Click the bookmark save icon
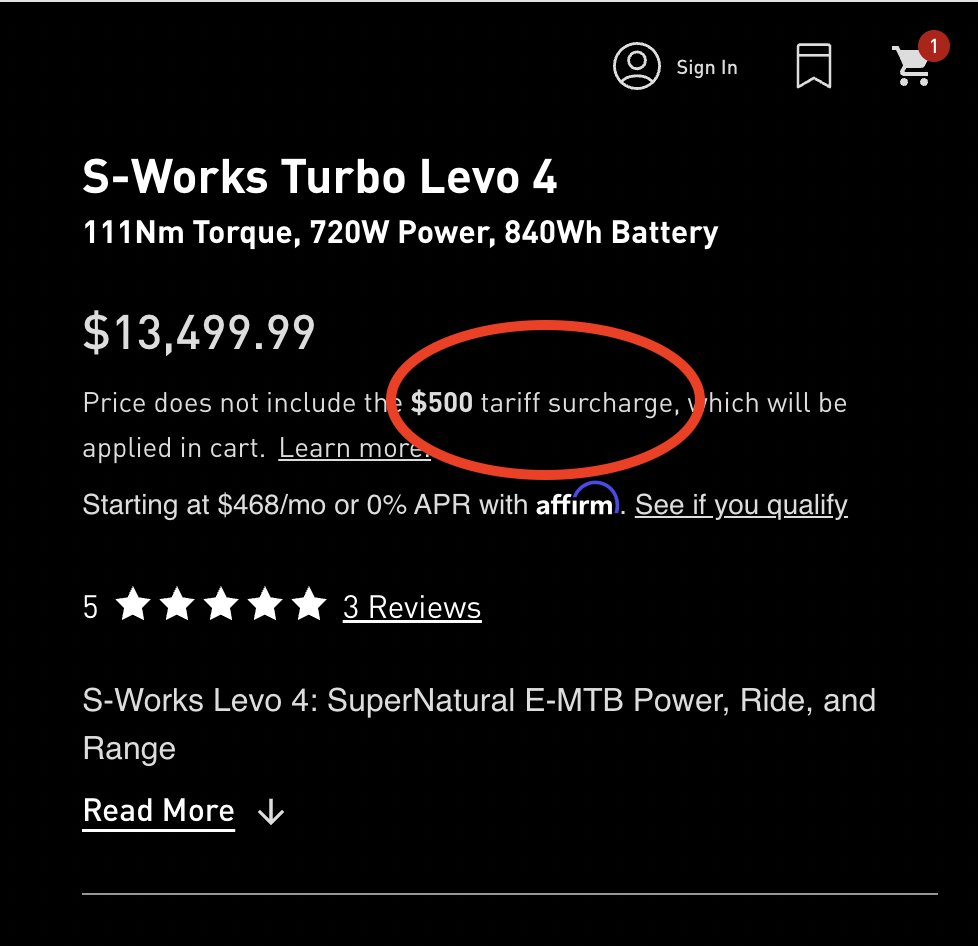 (x=813, y=66)
